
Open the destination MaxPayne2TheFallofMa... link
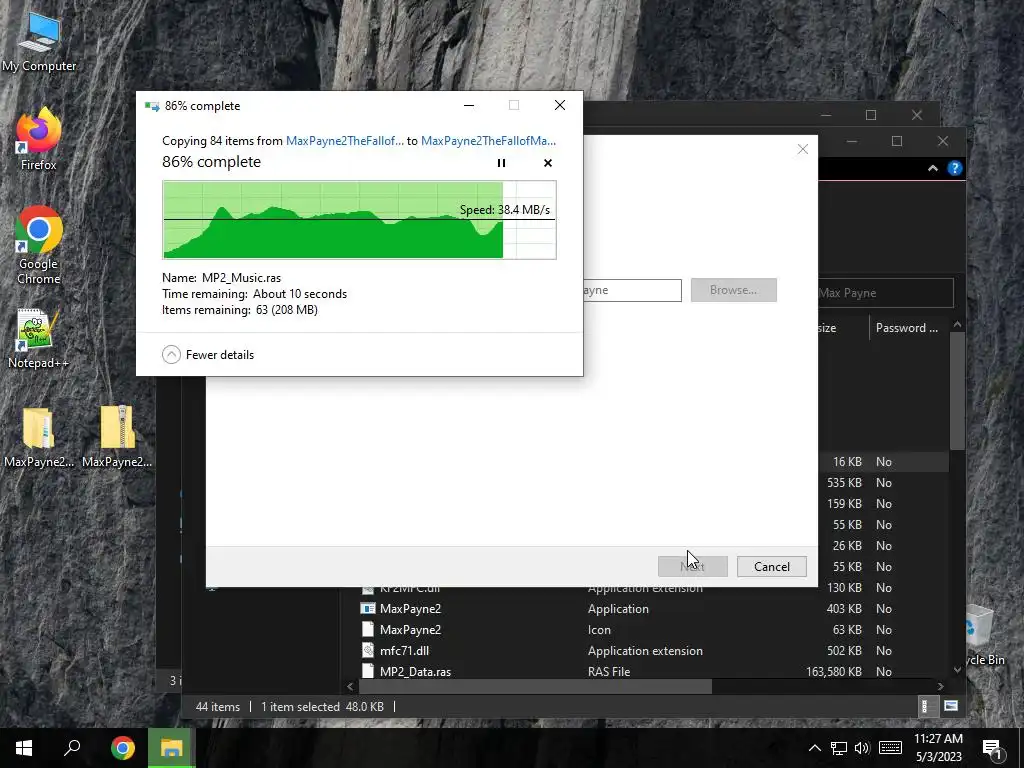488,140
